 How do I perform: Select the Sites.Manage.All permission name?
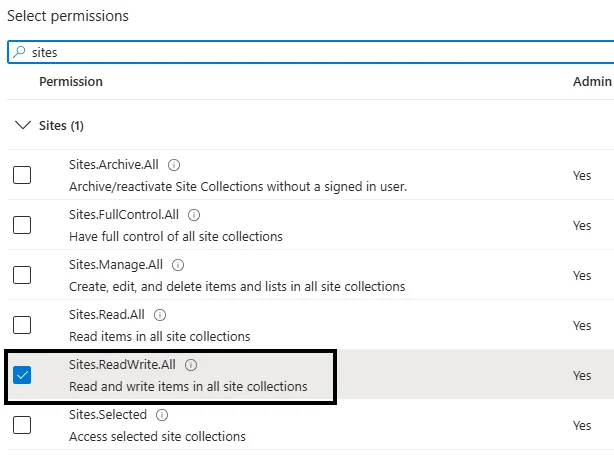coord(116,265)
